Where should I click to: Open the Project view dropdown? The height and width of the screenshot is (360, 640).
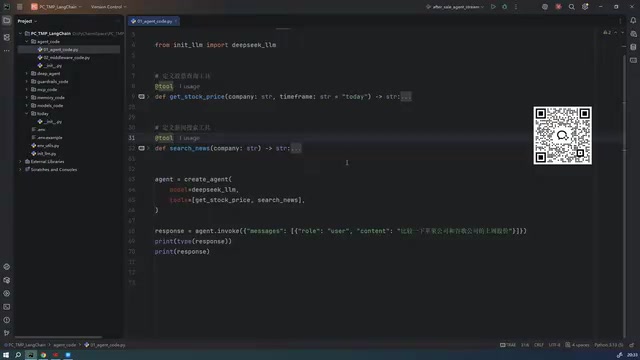pos(27,21)
